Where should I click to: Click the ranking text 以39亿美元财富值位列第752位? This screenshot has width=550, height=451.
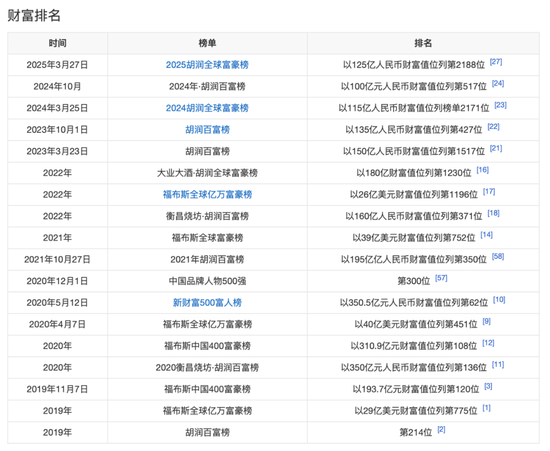click(414, 238)
